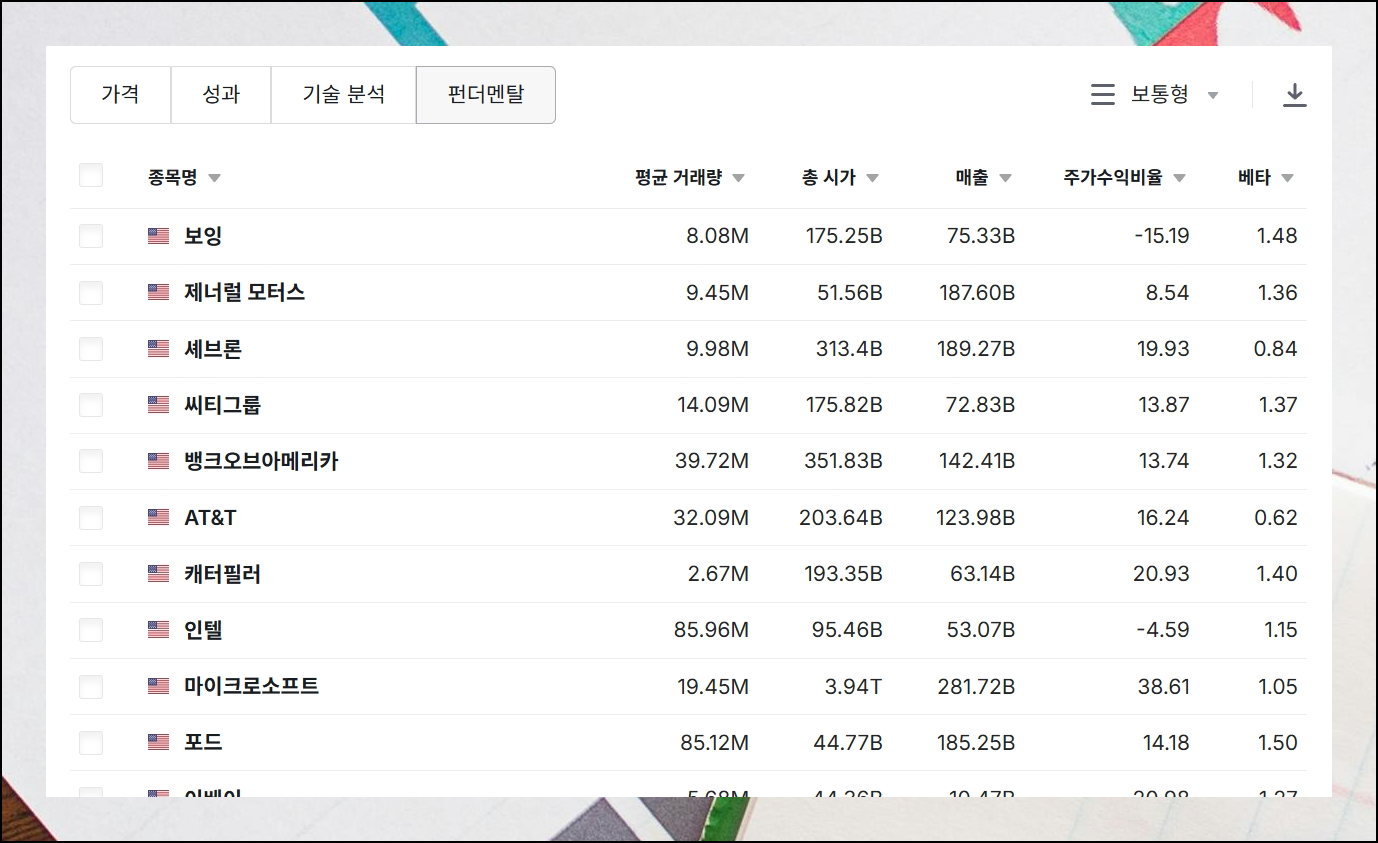Open the 뱅크오브아메리카 stock link
Image resolution: width=1378 pixels, height=843 pixels.
261,461
